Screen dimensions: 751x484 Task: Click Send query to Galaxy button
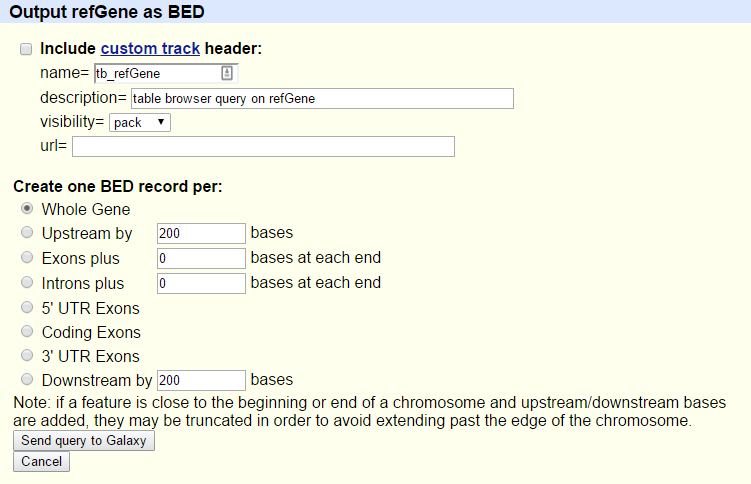point(84,440)
